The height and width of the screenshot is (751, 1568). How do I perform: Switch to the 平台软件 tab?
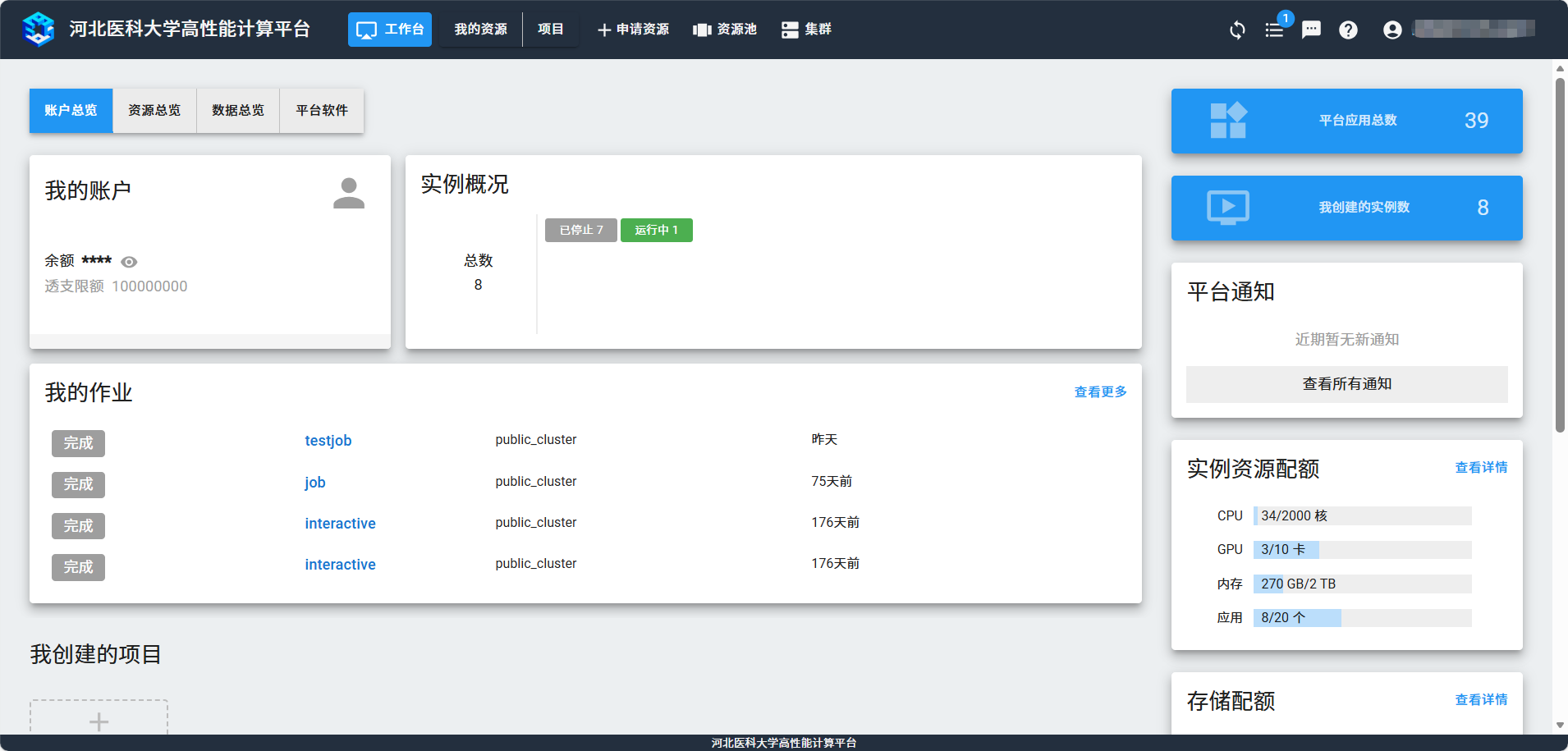coord(322,111)
